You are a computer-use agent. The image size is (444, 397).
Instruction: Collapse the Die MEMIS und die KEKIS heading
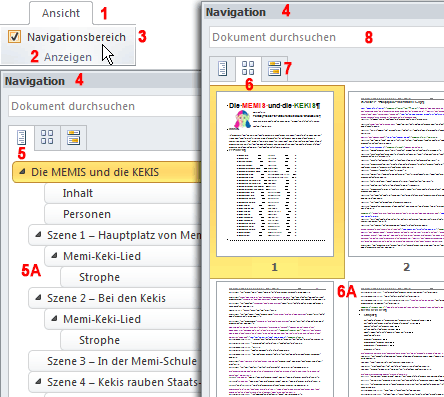[22, 172]
